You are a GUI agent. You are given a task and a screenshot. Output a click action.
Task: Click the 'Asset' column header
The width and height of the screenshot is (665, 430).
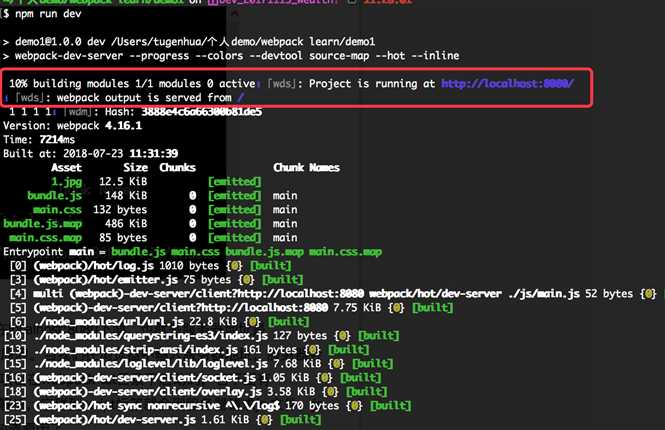67,168
